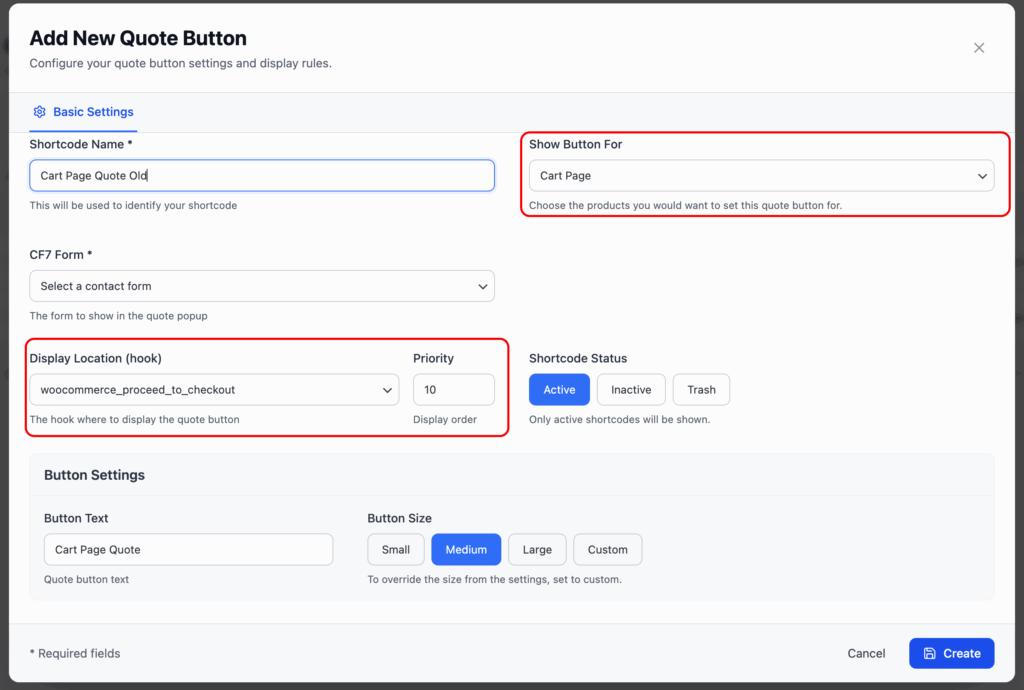The image size is (1024, 690).
Task: Set shortcode status to Inactive
Action: click(x=631, y=390)
